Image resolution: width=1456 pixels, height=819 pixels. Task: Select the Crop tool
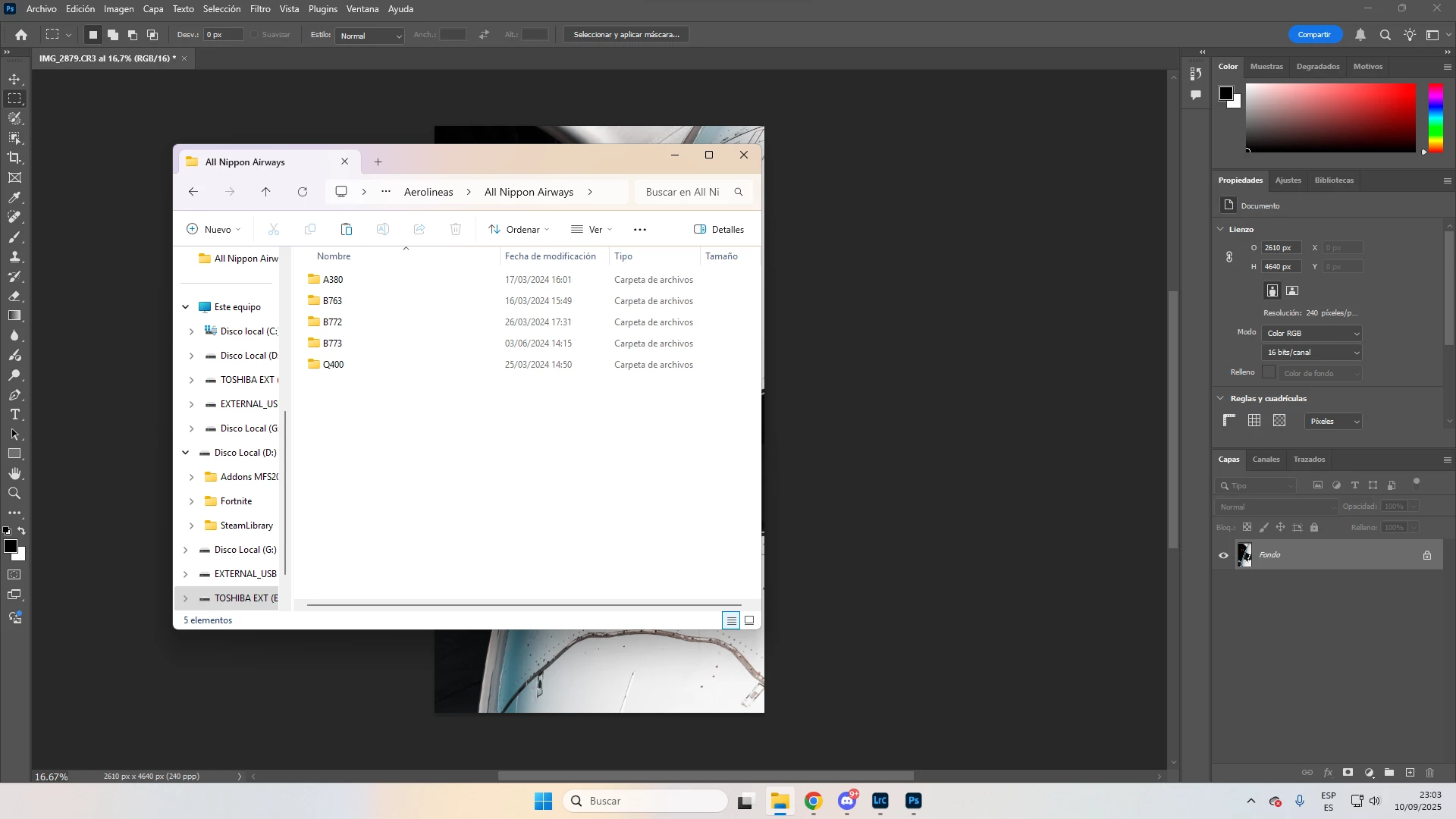point(14,158)
